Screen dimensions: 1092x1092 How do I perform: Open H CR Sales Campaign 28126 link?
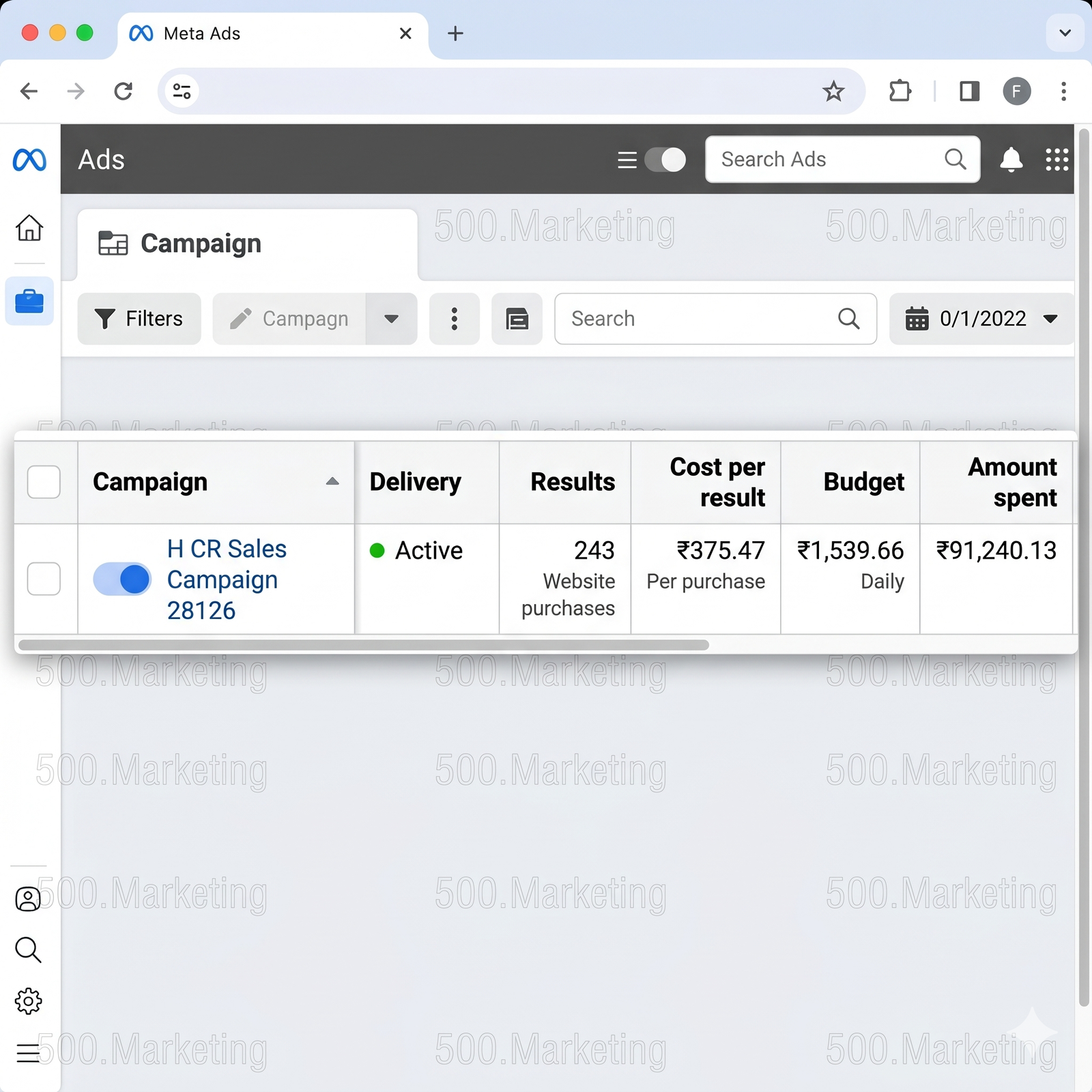227,579
